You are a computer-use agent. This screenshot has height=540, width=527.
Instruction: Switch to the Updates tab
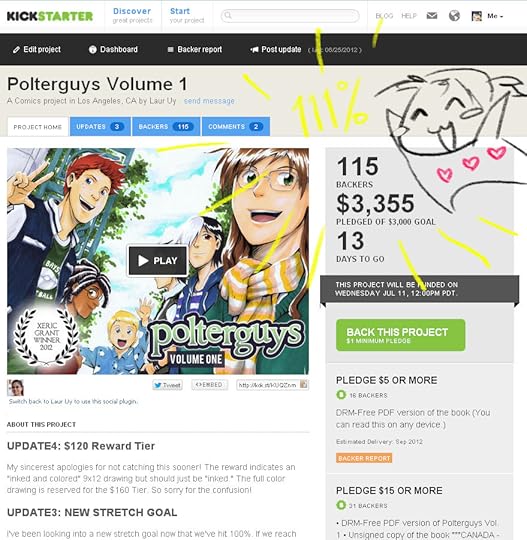point(100,127)
